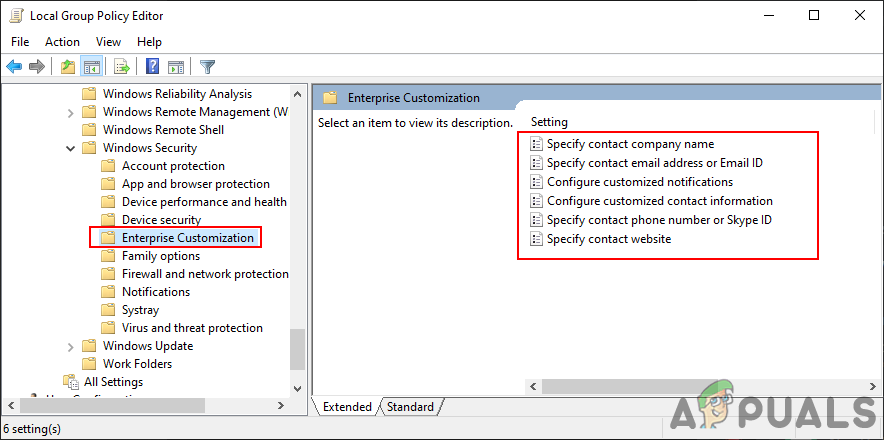Toggle the show/hide console tree button
The image size is (884, 440).
pyautogui.click(x=91, y=67)
